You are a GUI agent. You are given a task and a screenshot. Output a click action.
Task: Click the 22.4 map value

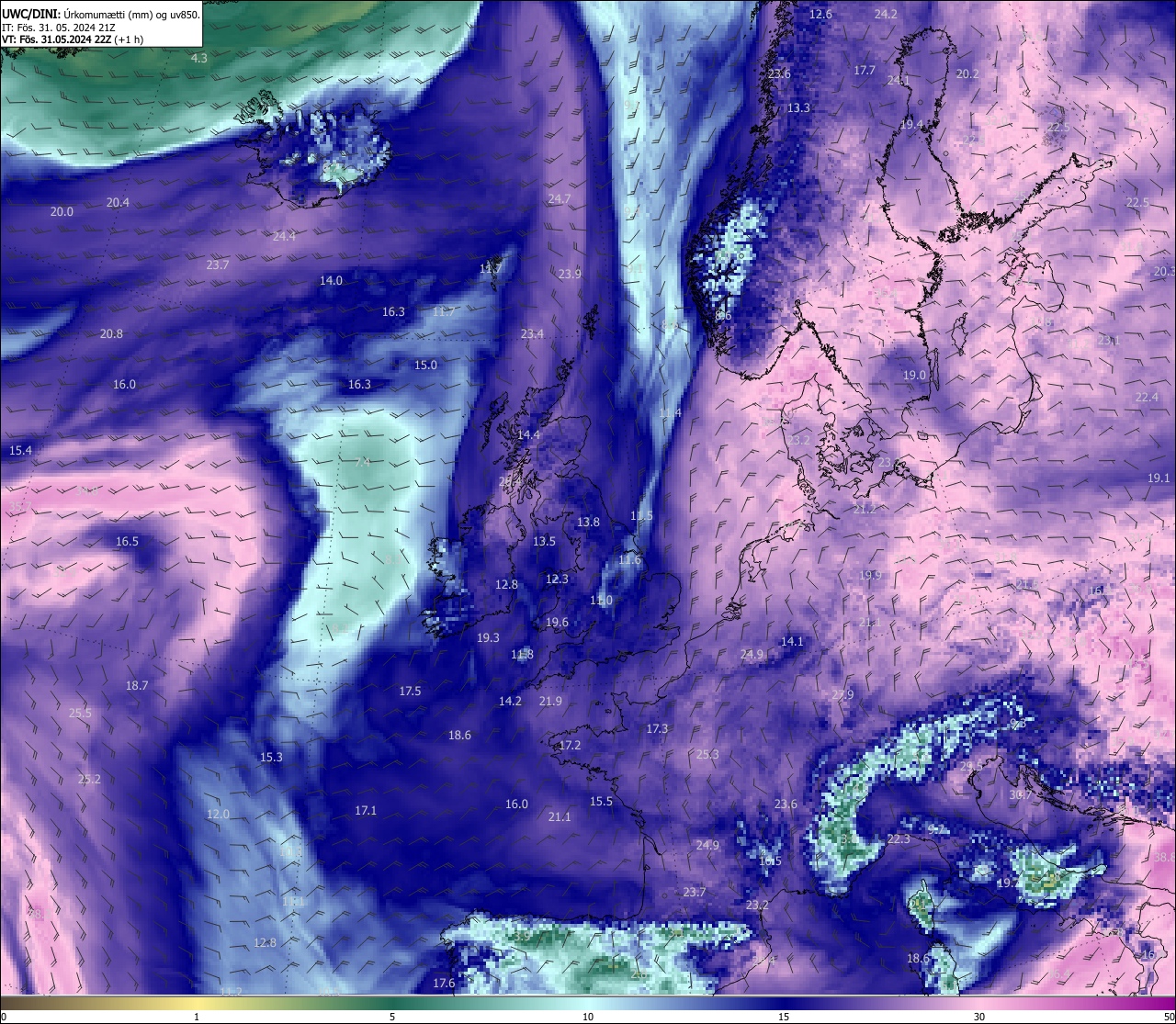pos(1147,397)
